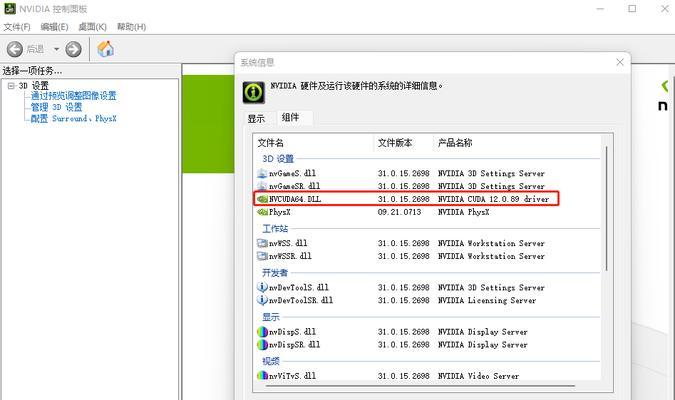Viewport: 675px width, 400px height.
Task: Open 配置 Surround、PhysX link
Action: pyautogui.click(x=73, y=118)
